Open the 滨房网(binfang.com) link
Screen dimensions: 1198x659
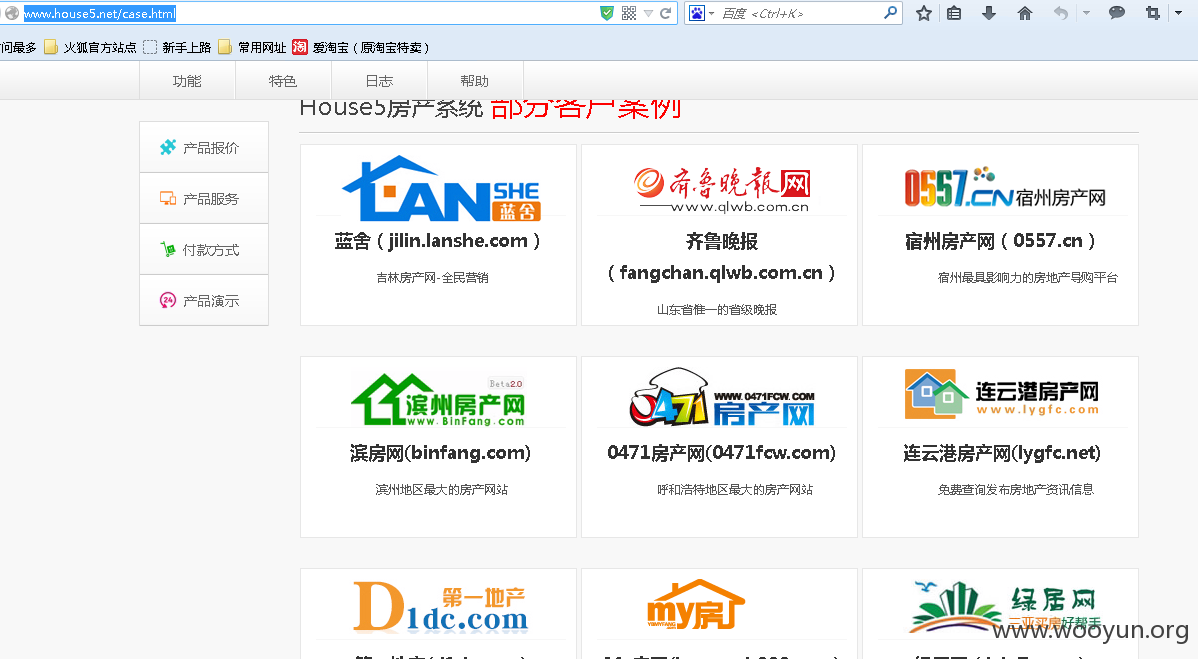point(440,453)
